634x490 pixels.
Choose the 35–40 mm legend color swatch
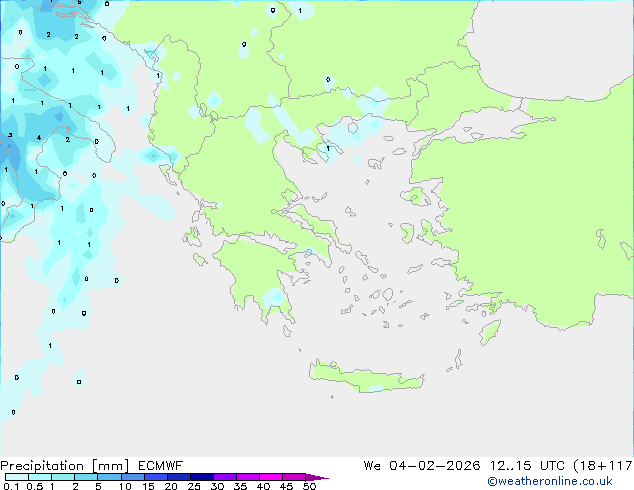248,477
